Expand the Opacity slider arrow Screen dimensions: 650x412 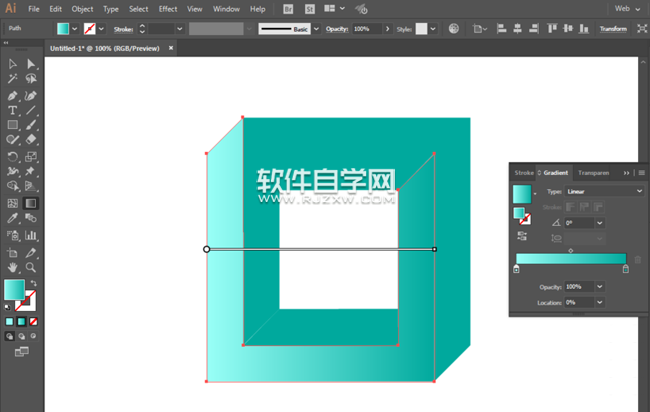pos(388,29)
